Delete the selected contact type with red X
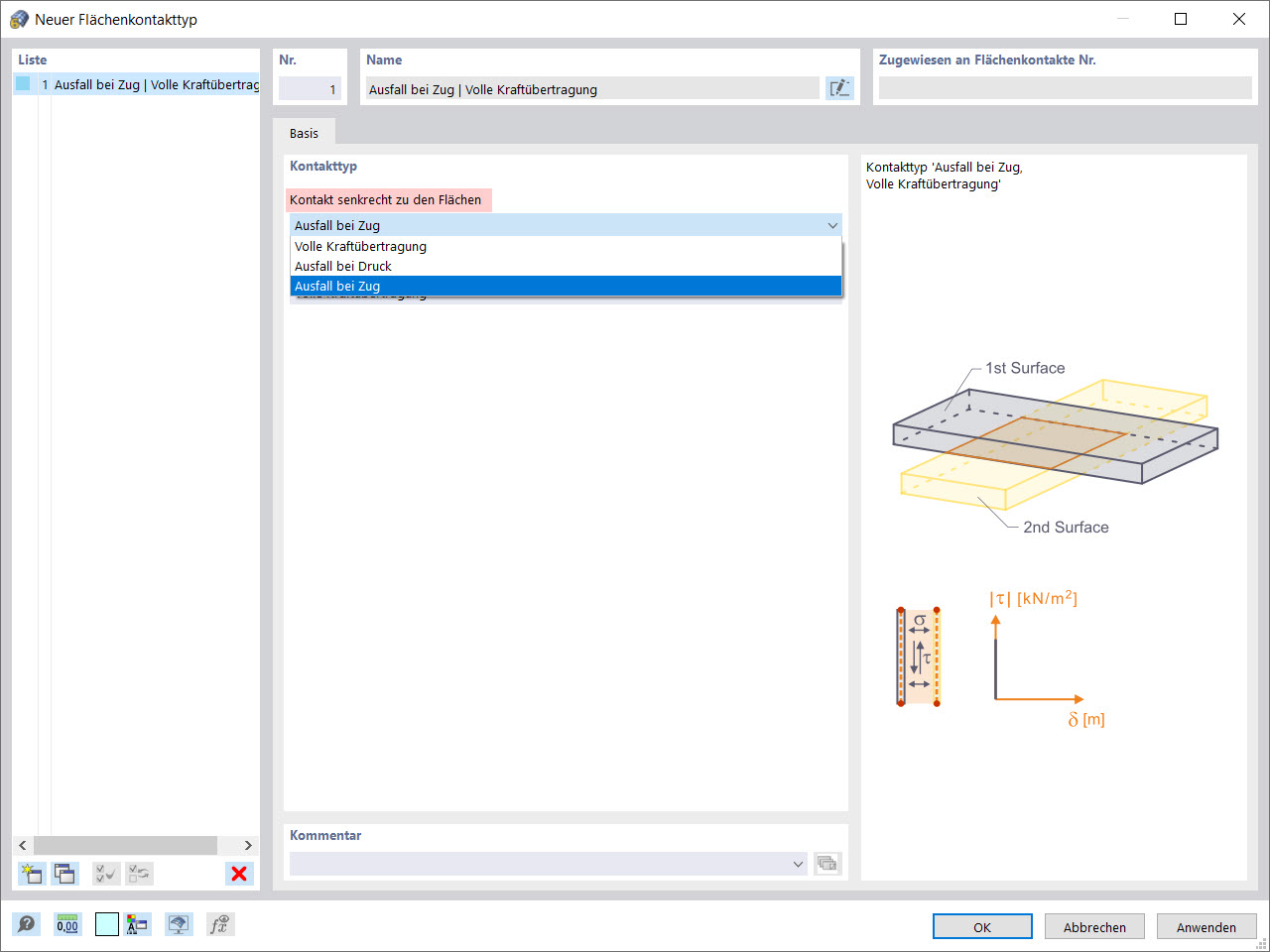This screenshot has width=1270, height=952. 239,874
